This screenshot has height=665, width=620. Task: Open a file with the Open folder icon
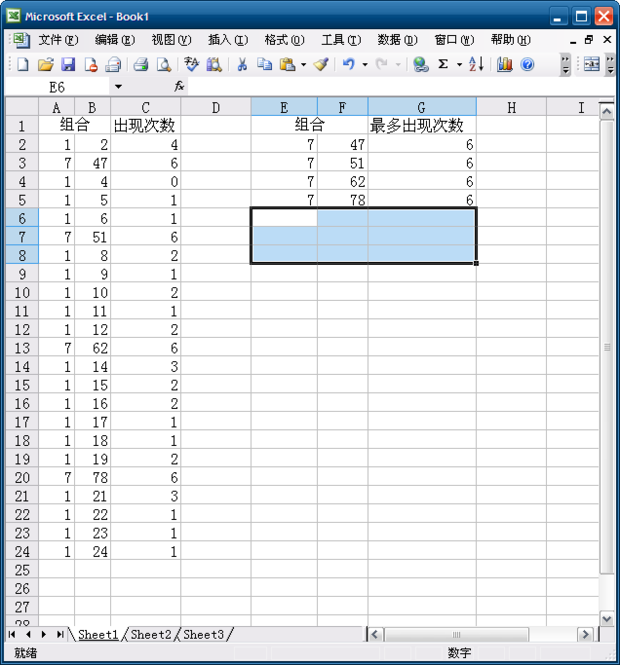tap(45, 64)
